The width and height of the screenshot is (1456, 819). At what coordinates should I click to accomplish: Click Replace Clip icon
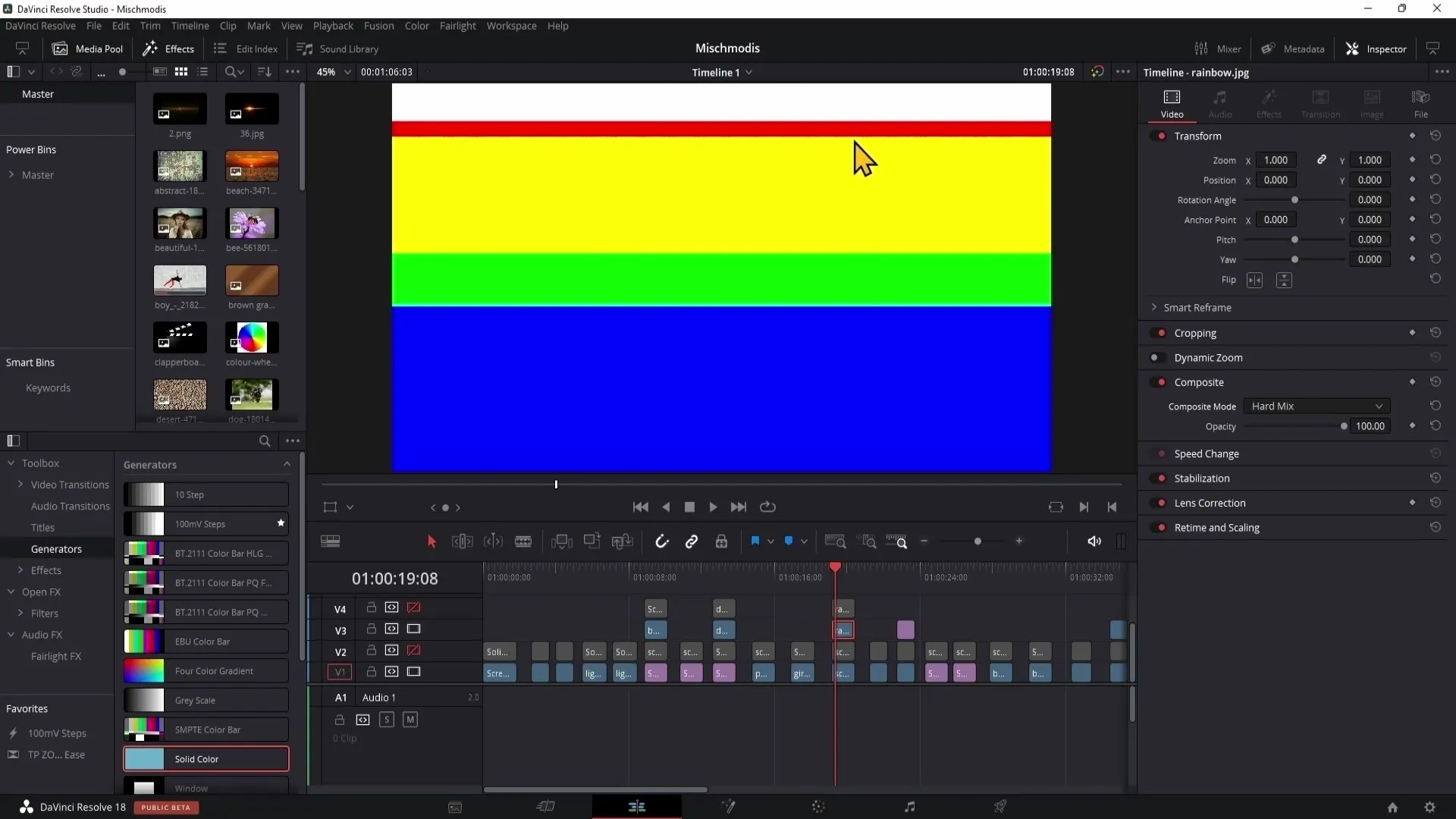pyautogui.click(x=622, y=541)
